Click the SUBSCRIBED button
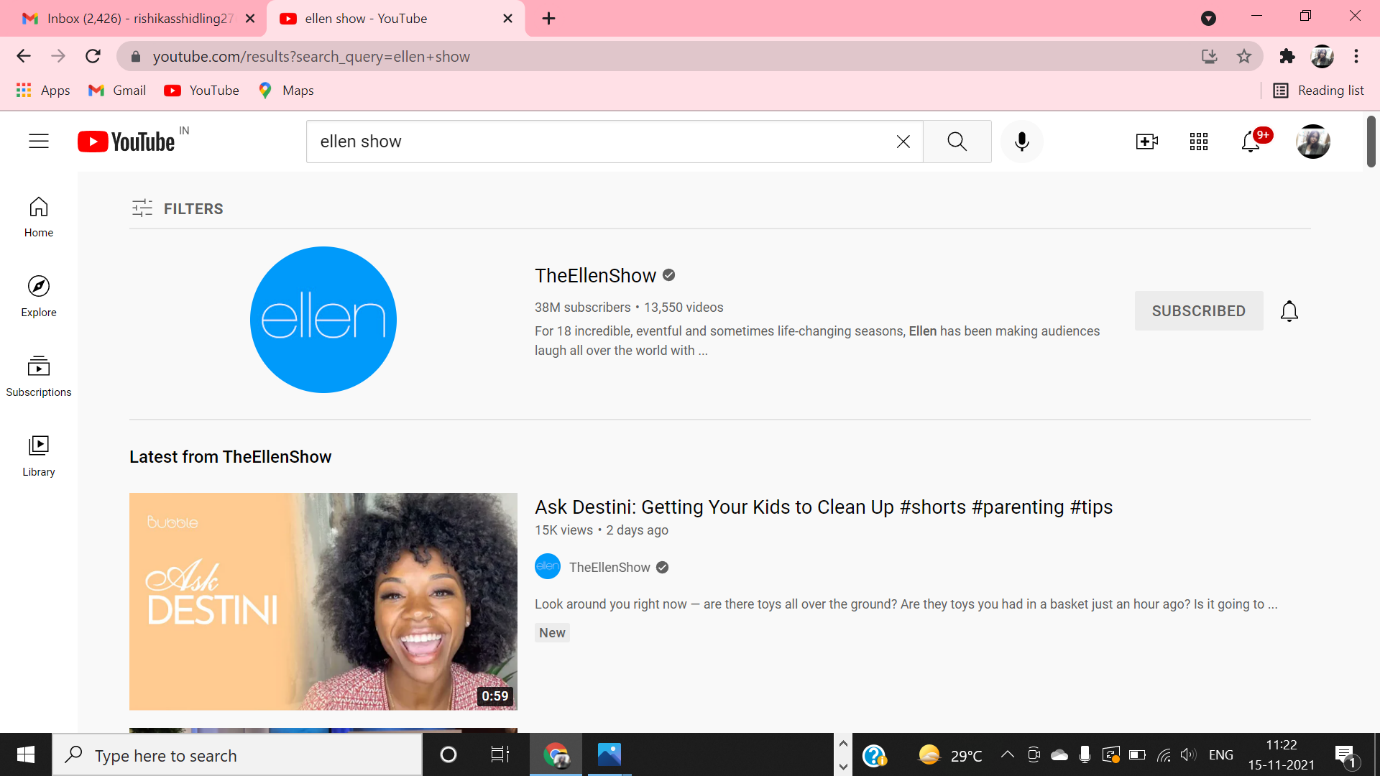Image resolution: width=1380 pixels, height=776 pixels. click(x=1199, y=311)
